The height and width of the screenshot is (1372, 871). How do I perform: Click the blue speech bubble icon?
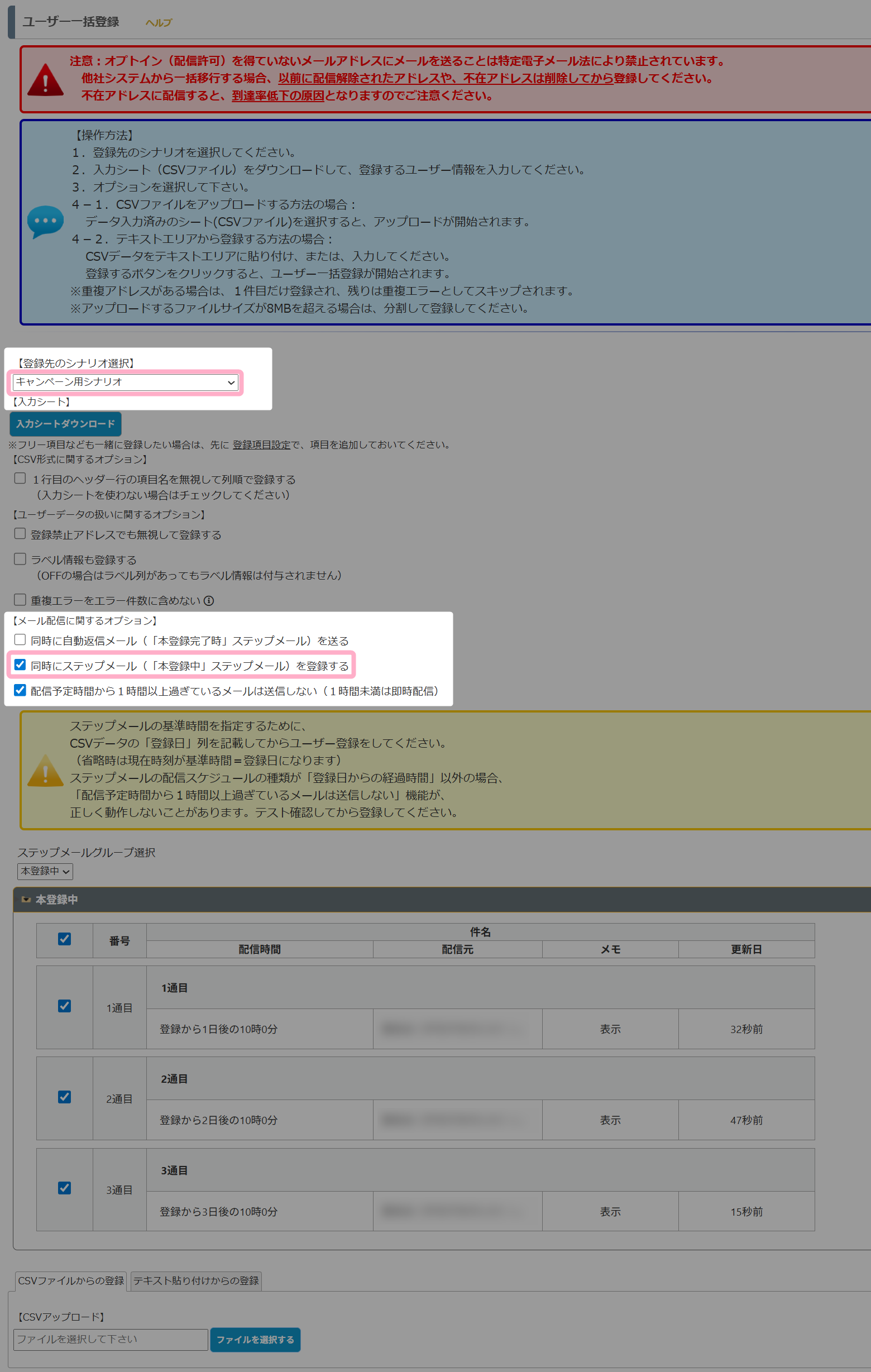click(45, 221)
